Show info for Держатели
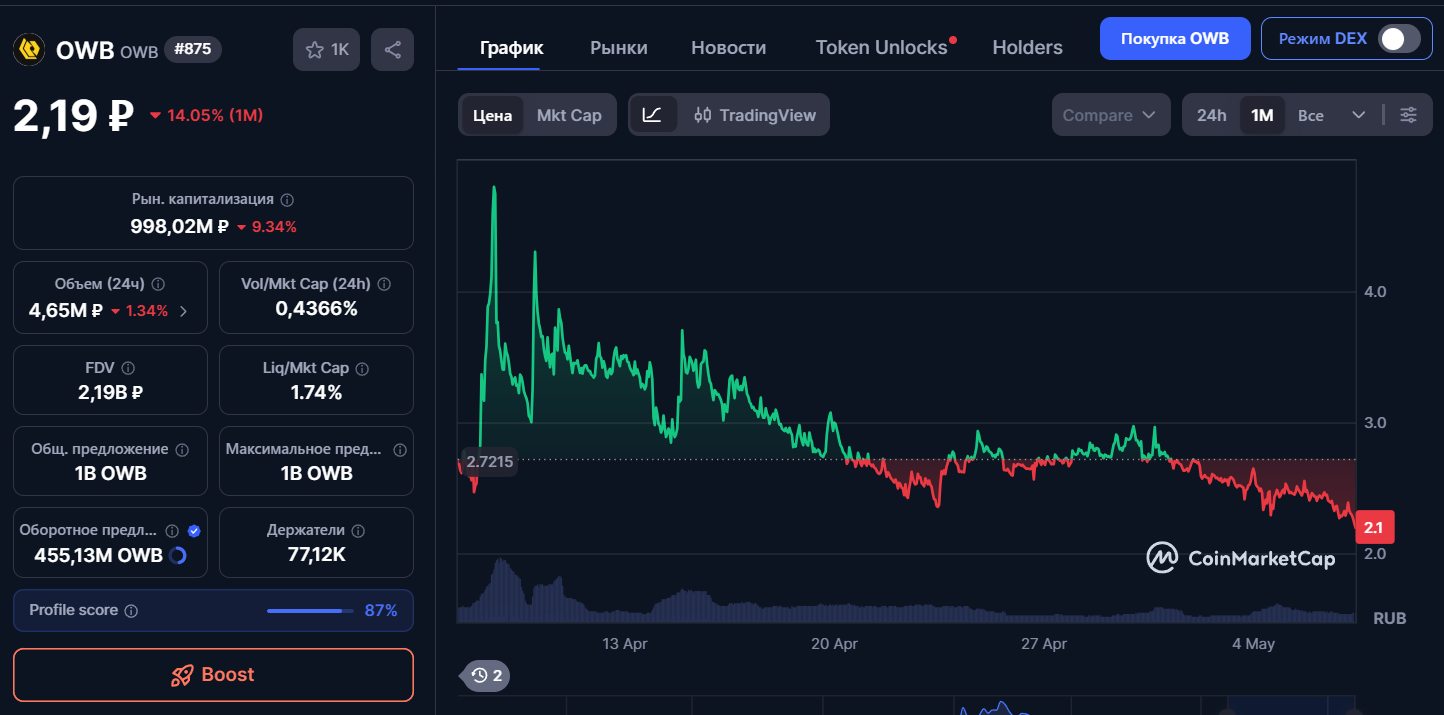 [x=358, y=531]
